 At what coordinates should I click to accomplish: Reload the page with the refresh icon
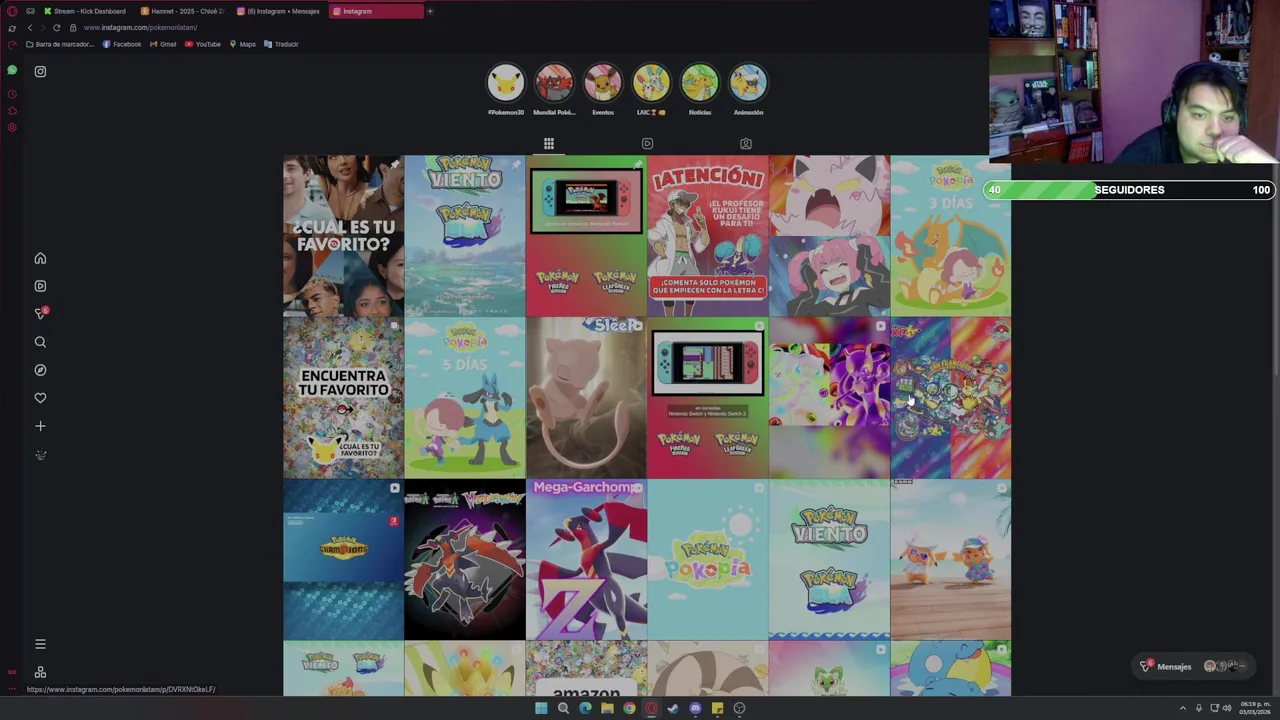[x=56, y=27]
